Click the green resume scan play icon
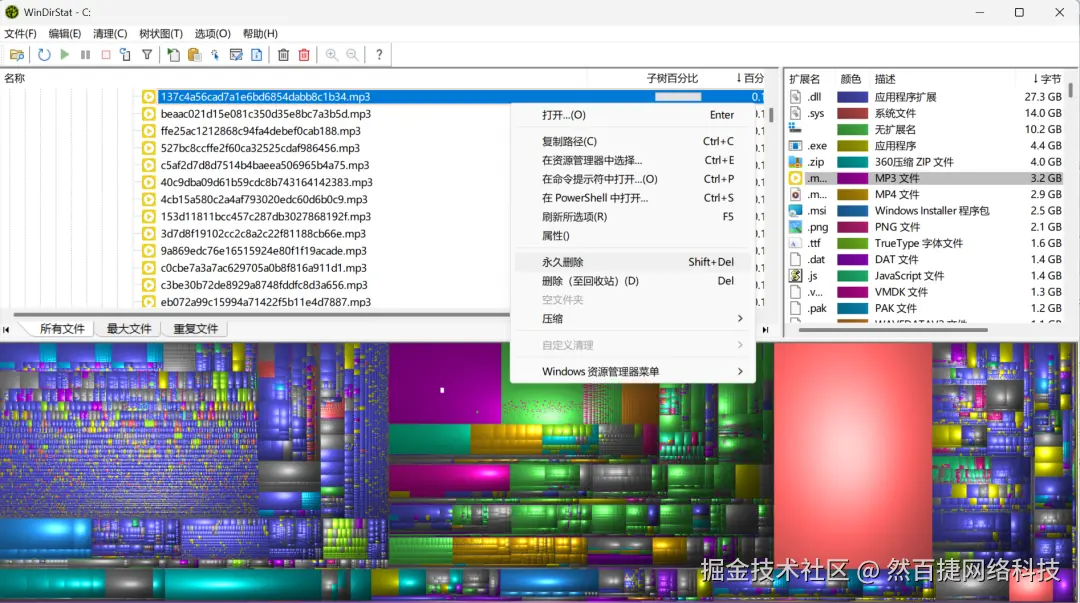1080x603 pixels. [65, 54]
